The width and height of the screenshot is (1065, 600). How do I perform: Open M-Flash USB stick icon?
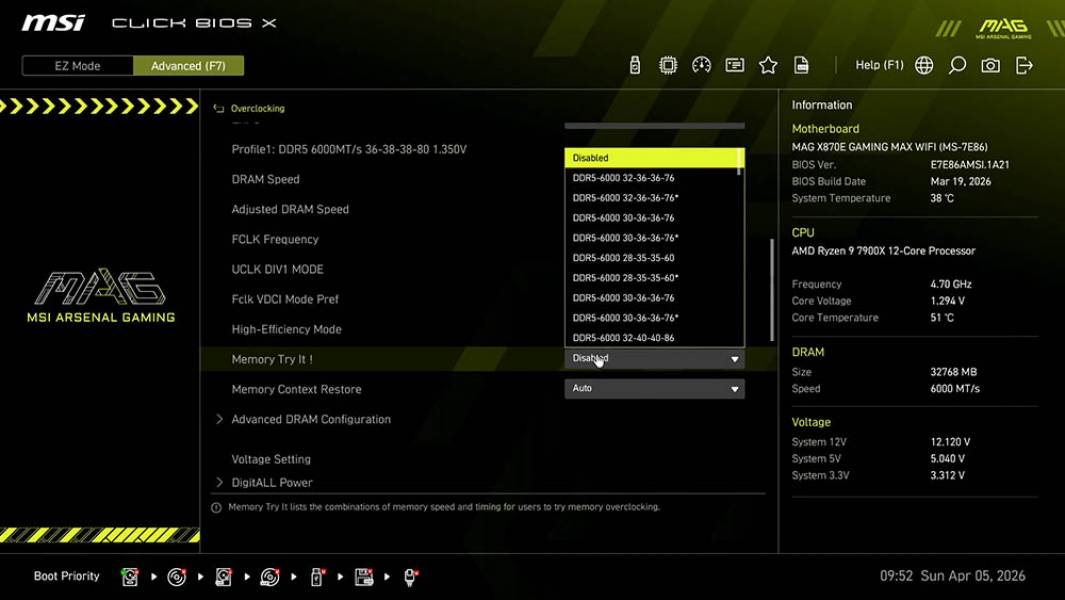pyautogui.click(x=633, y=64)
